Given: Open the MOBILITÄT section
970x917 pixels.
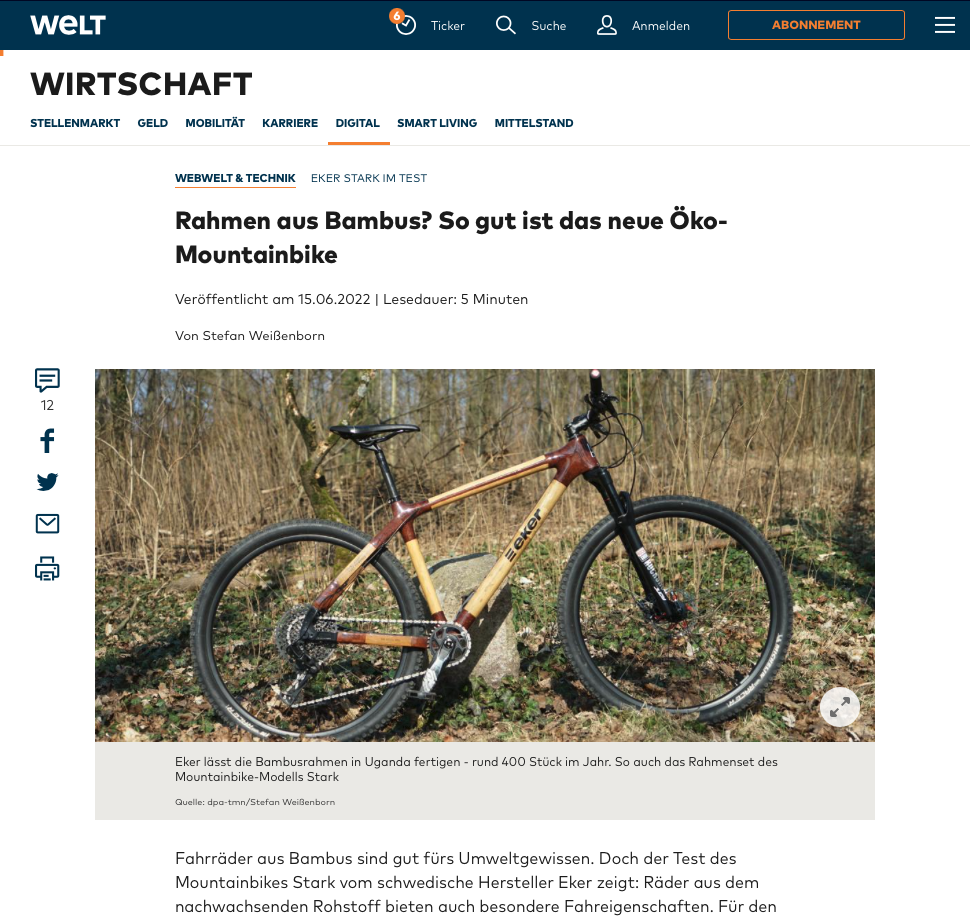Looking at the screenshot, I should [215, 123].
